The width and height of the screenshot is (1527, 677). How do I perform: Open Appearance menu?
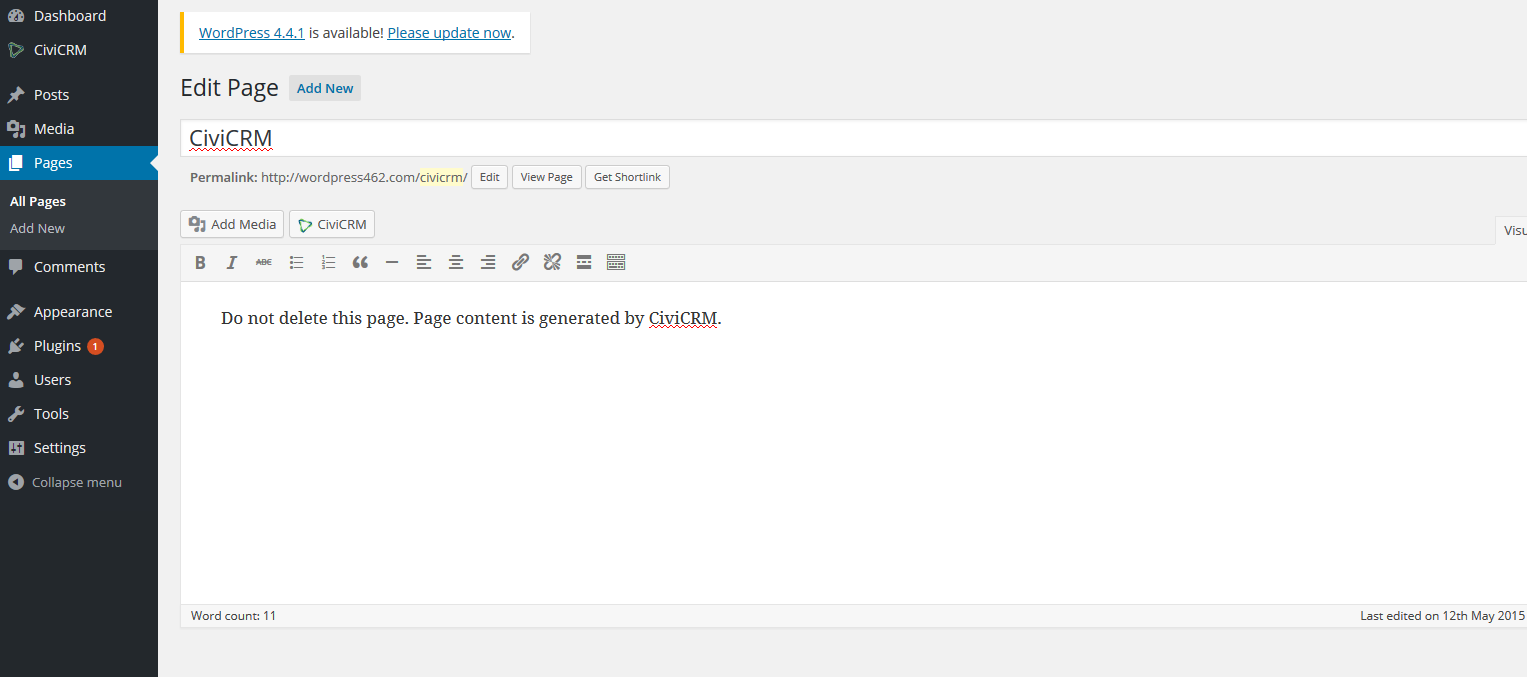click(x=79, y=312)
